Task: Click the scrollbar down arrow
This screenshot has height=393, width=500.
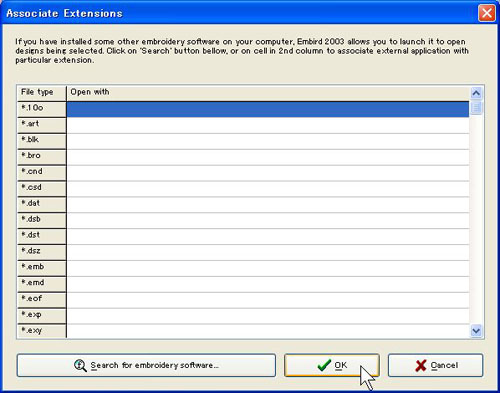Action: 476,331
